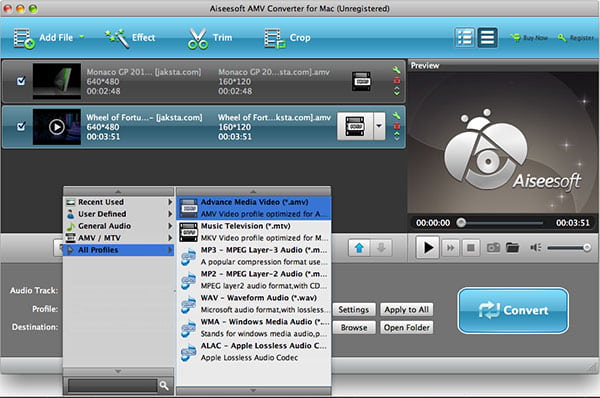Viewport: 600px width, 398px height.
Task: Click the profile search text field
Action: [112, 386]
